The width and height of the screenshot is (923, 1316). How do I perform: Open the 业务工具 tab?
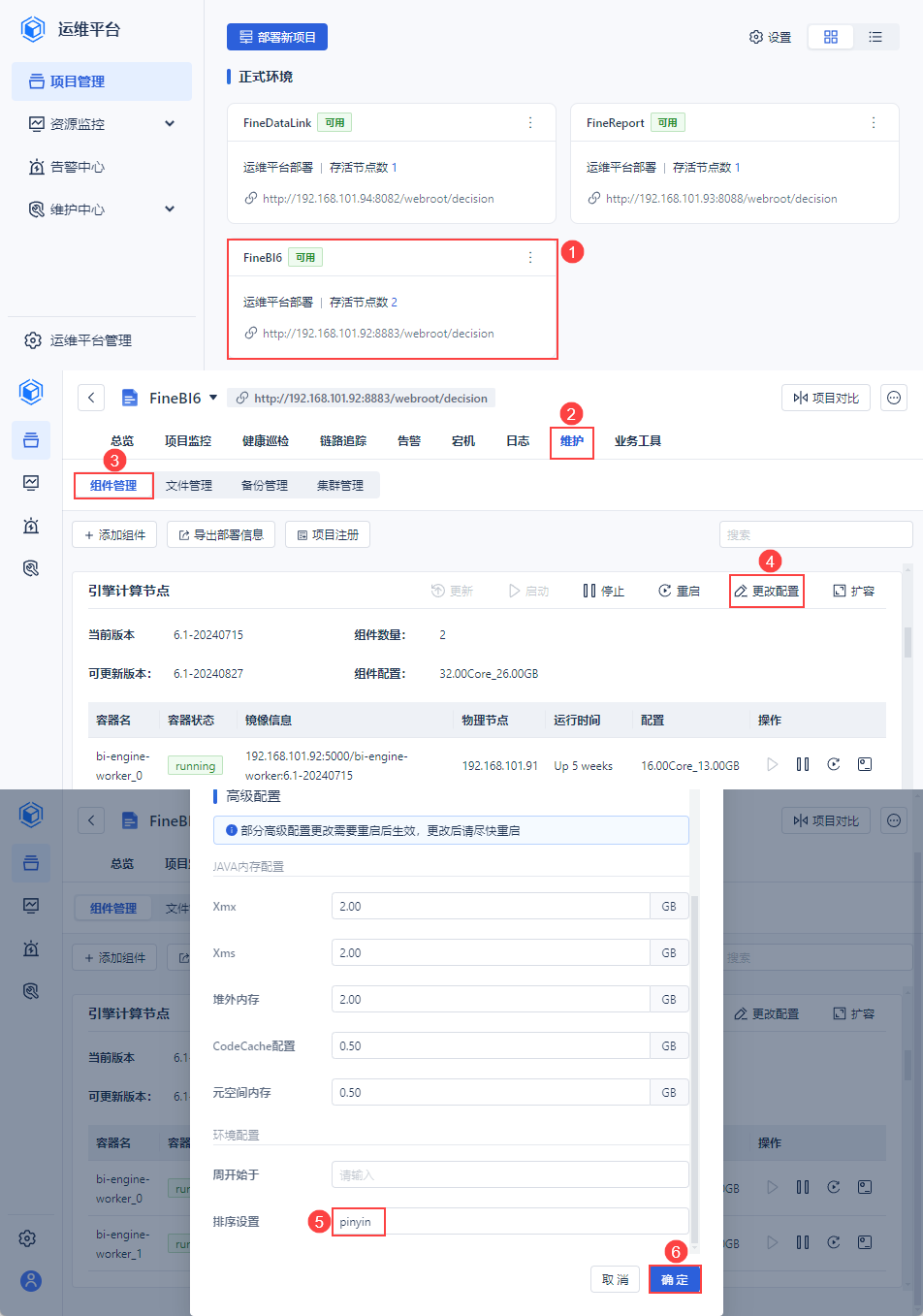[638, 440]
